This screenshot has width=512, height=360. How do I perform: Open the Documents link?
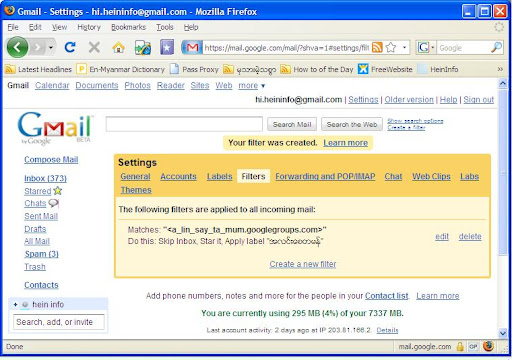pyautogui.click(x=97, y=86)
